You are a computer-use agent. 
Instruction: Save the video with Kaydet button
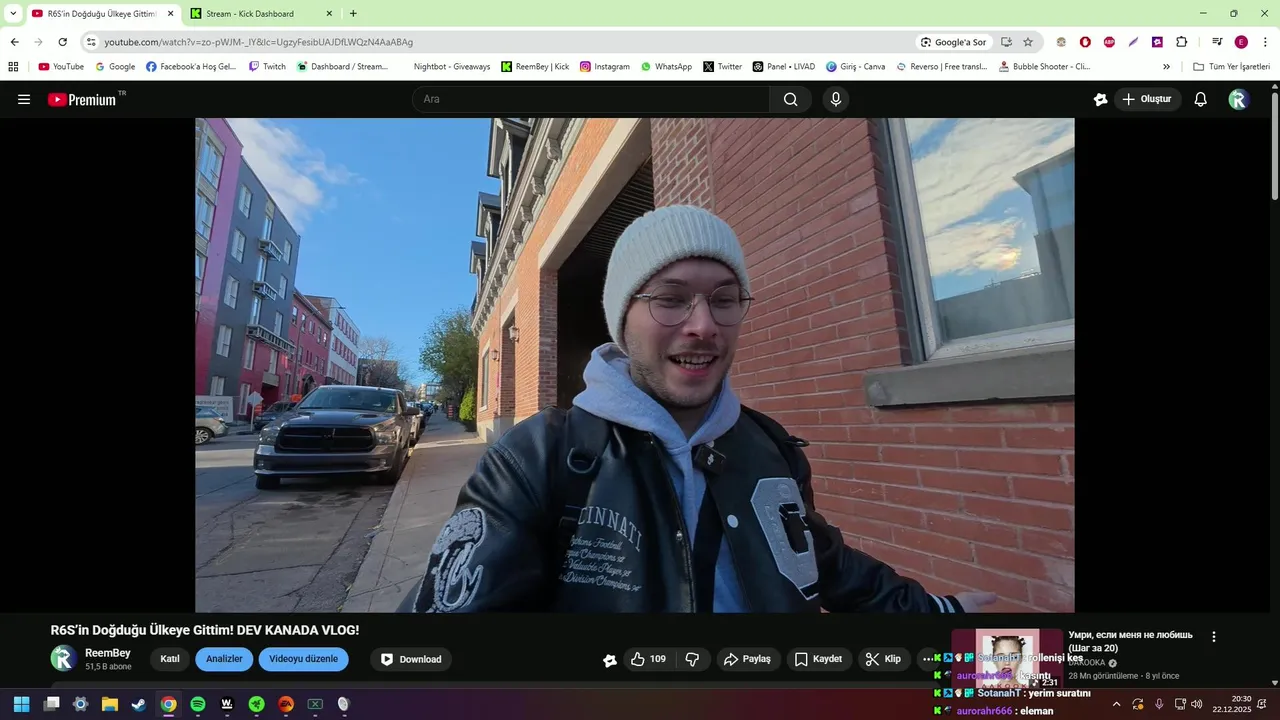(819, 659)
